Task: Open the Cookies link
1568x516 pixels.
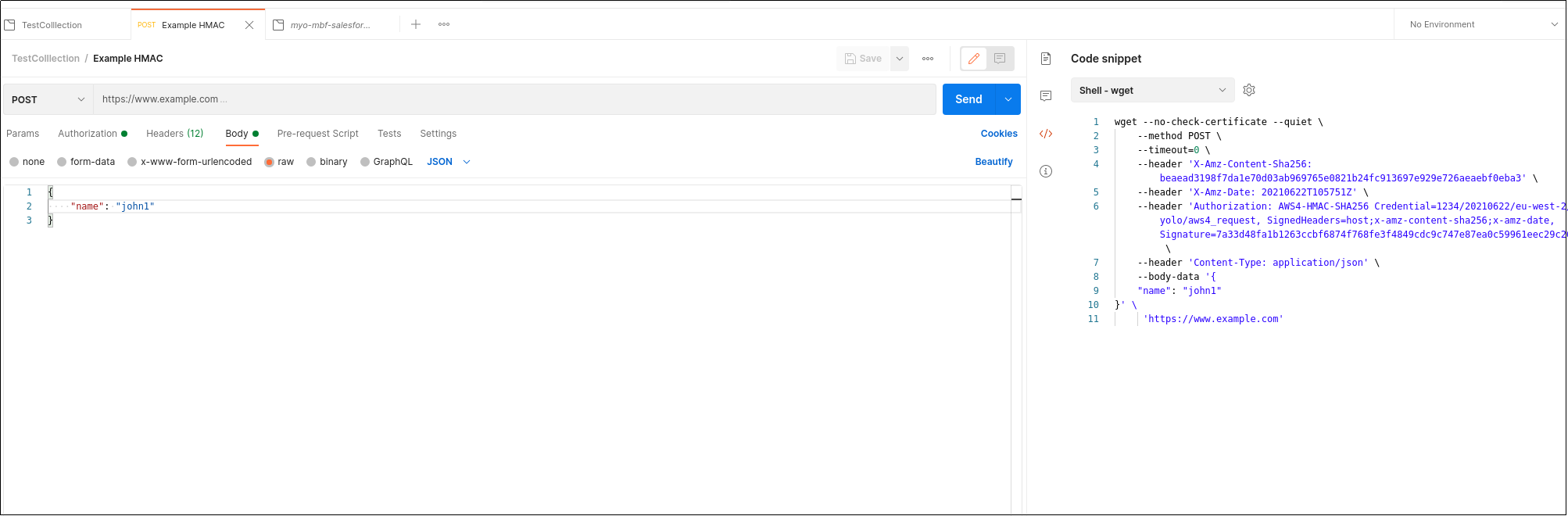Action: click(x=999, y=134)
